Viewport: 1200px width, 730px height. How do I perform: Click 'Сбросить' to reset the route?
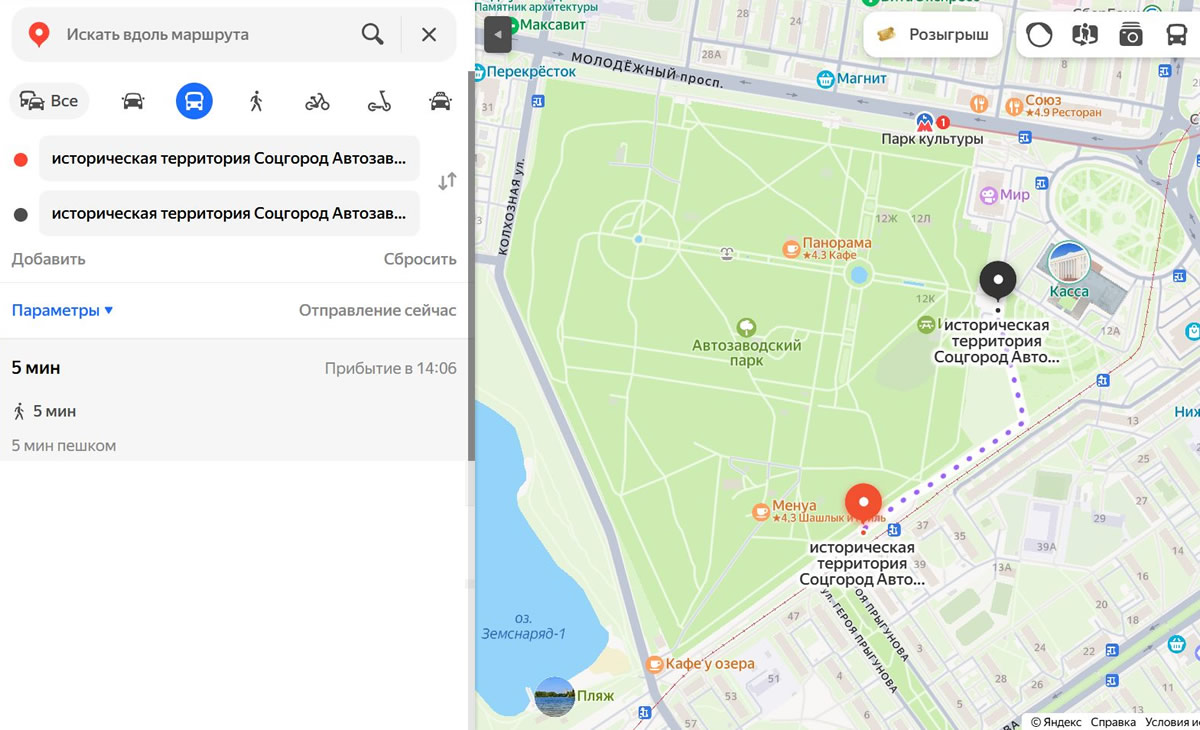pyautogui.click(x=420, y=259)
